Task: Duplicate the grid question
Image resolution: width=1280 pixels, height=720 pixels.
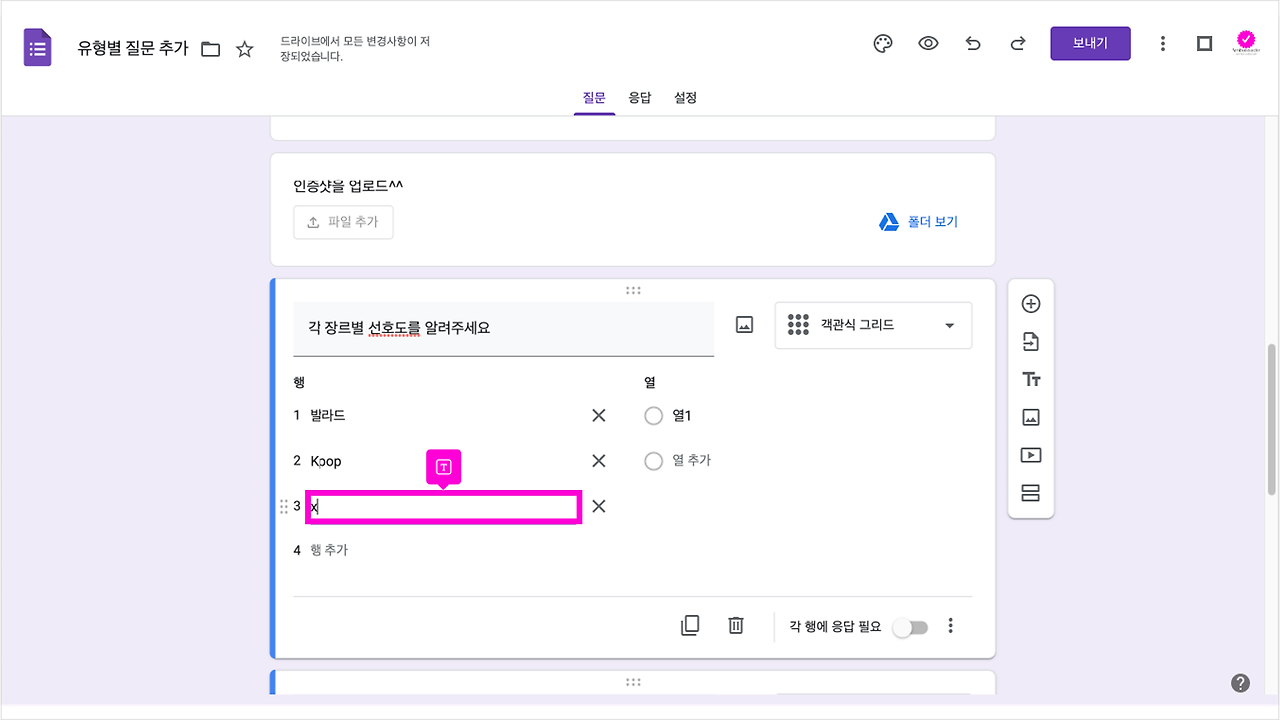Action: coord(690,624)
